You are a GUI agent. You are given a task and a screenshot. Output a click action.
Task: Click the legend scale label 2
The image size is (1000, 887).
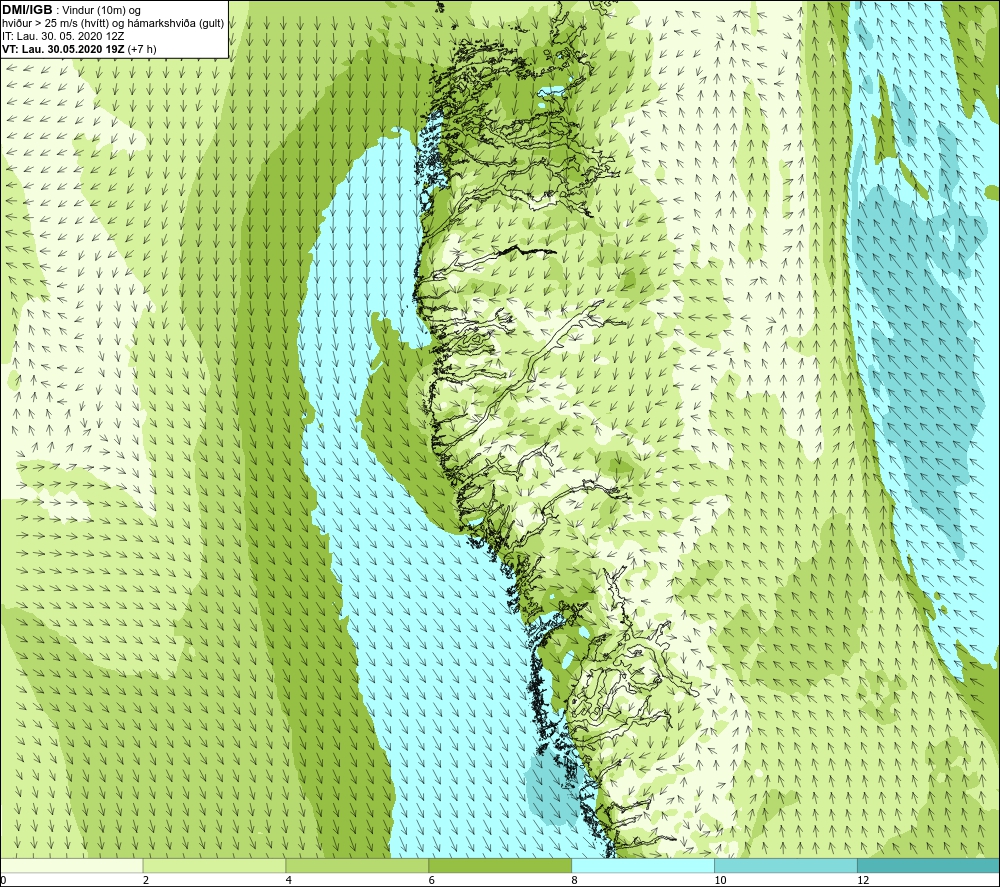[x=146, y=880]
